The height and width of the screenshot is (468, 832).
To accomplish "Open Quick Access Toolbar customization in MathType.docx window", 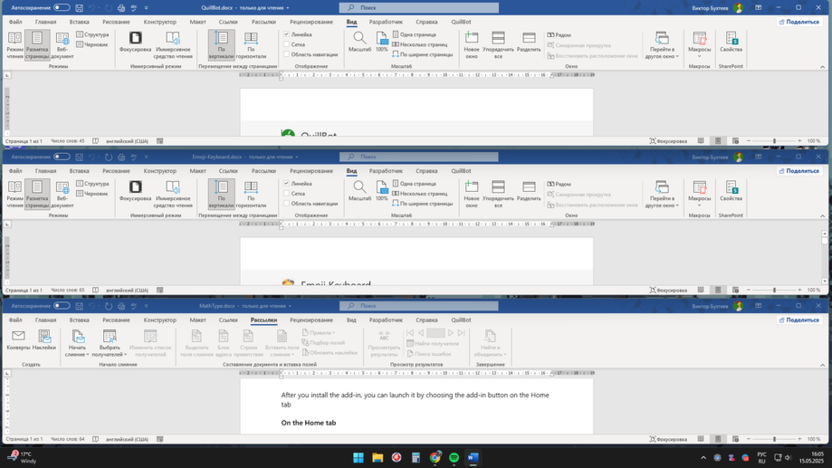I will pyautogui.click(x=146, y=306).
